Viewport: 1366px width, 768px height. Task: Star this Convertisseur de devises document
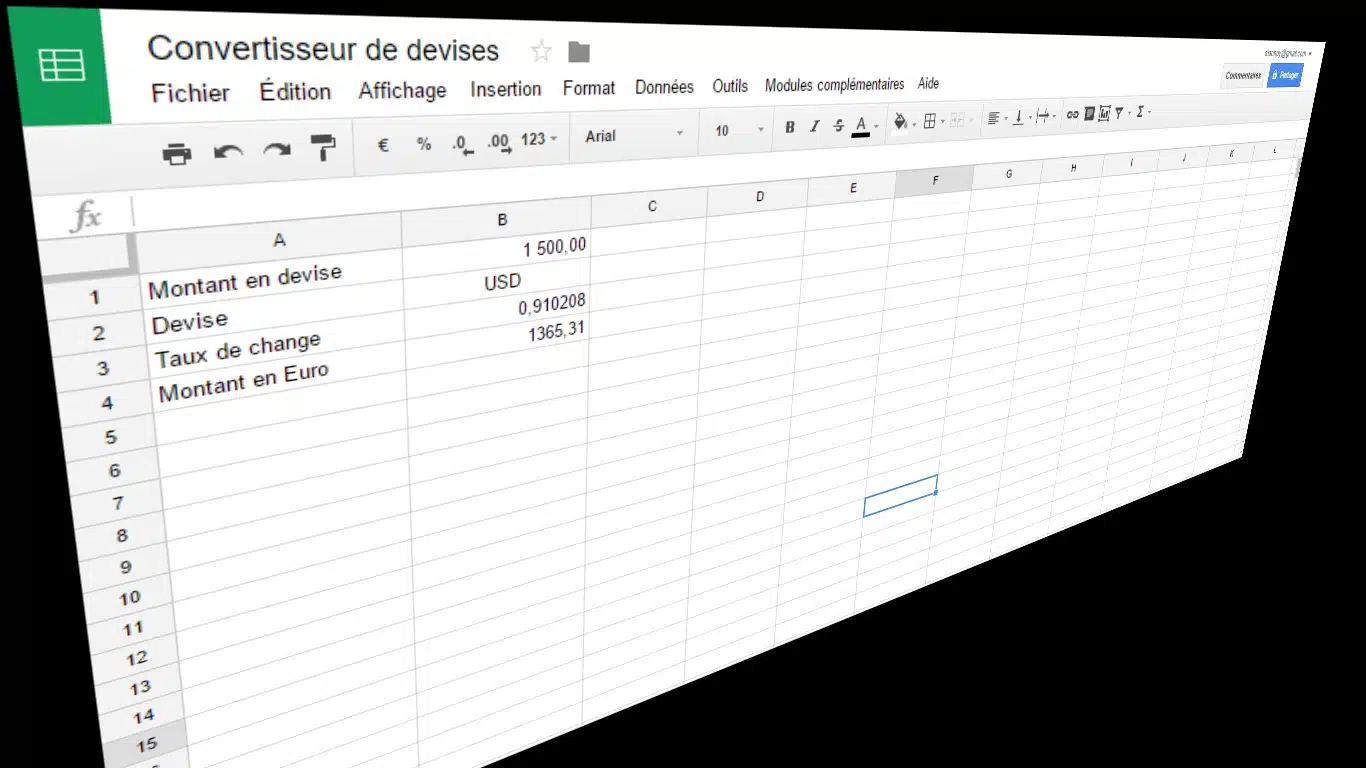click(x=541, y=51)
